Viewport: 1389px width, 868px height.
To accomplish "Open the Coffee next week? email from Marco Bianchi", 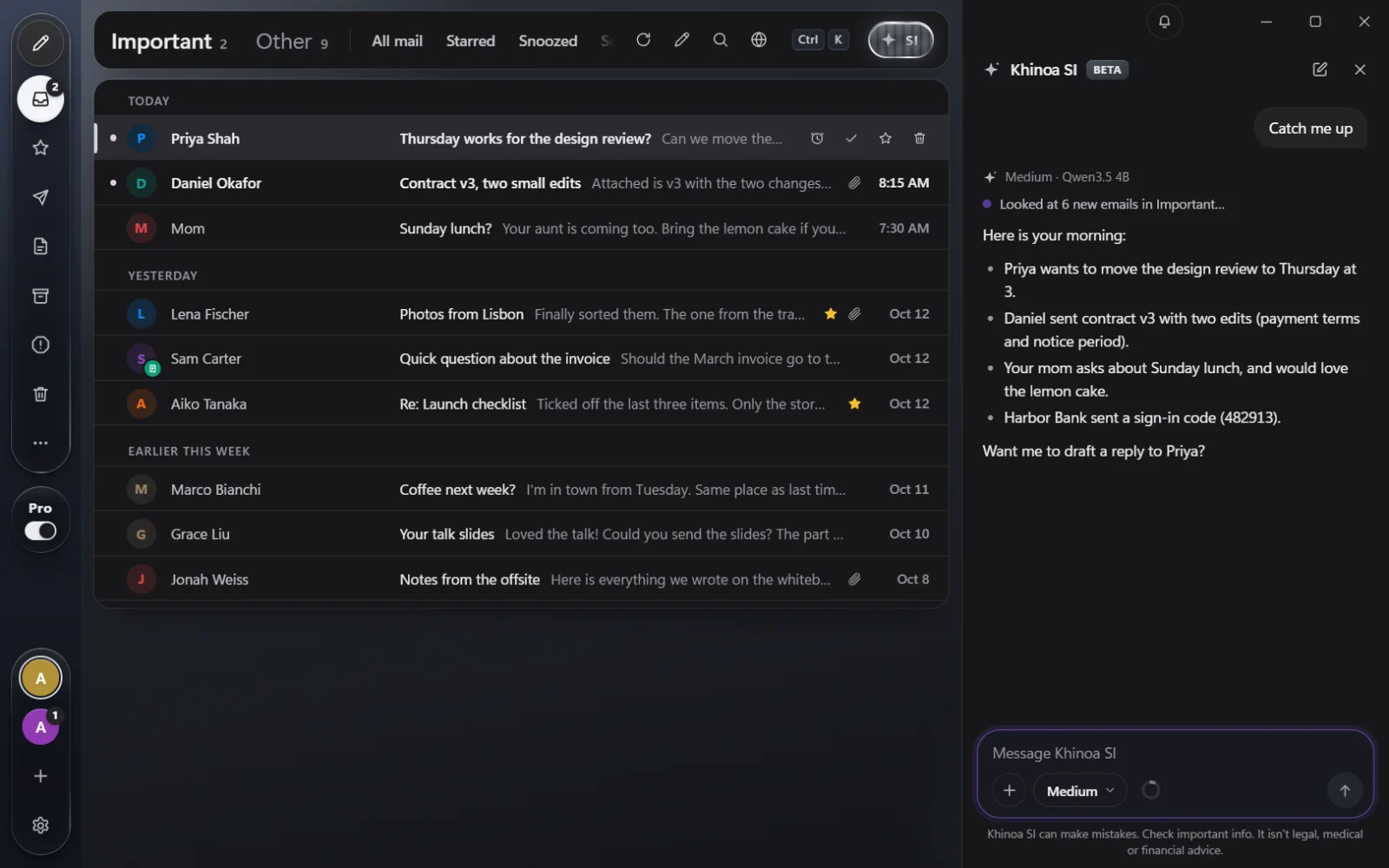I will [x=521, y=490].
